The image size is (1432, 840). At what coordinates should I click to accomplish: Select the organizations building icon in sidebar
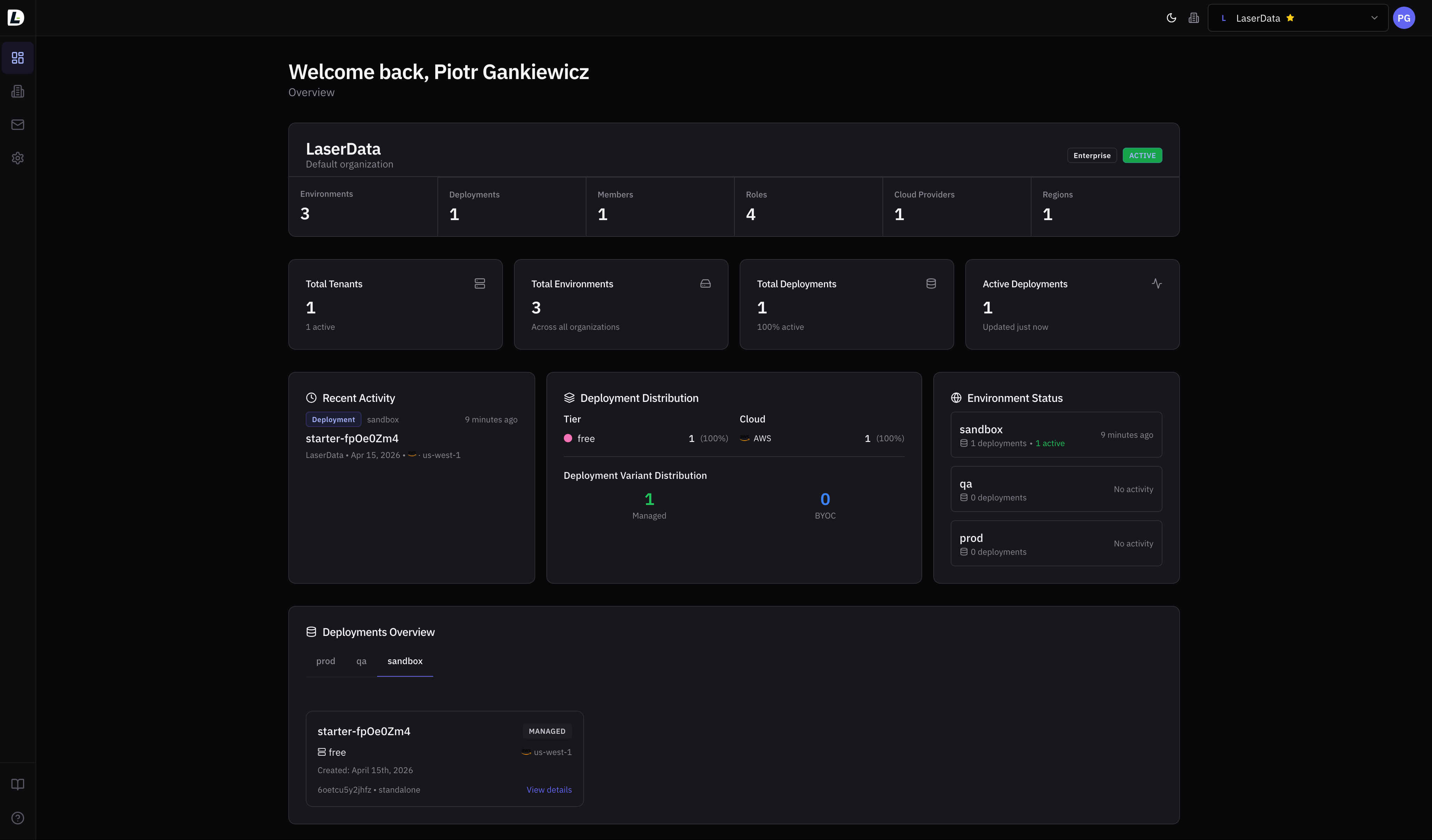[18, 91]
